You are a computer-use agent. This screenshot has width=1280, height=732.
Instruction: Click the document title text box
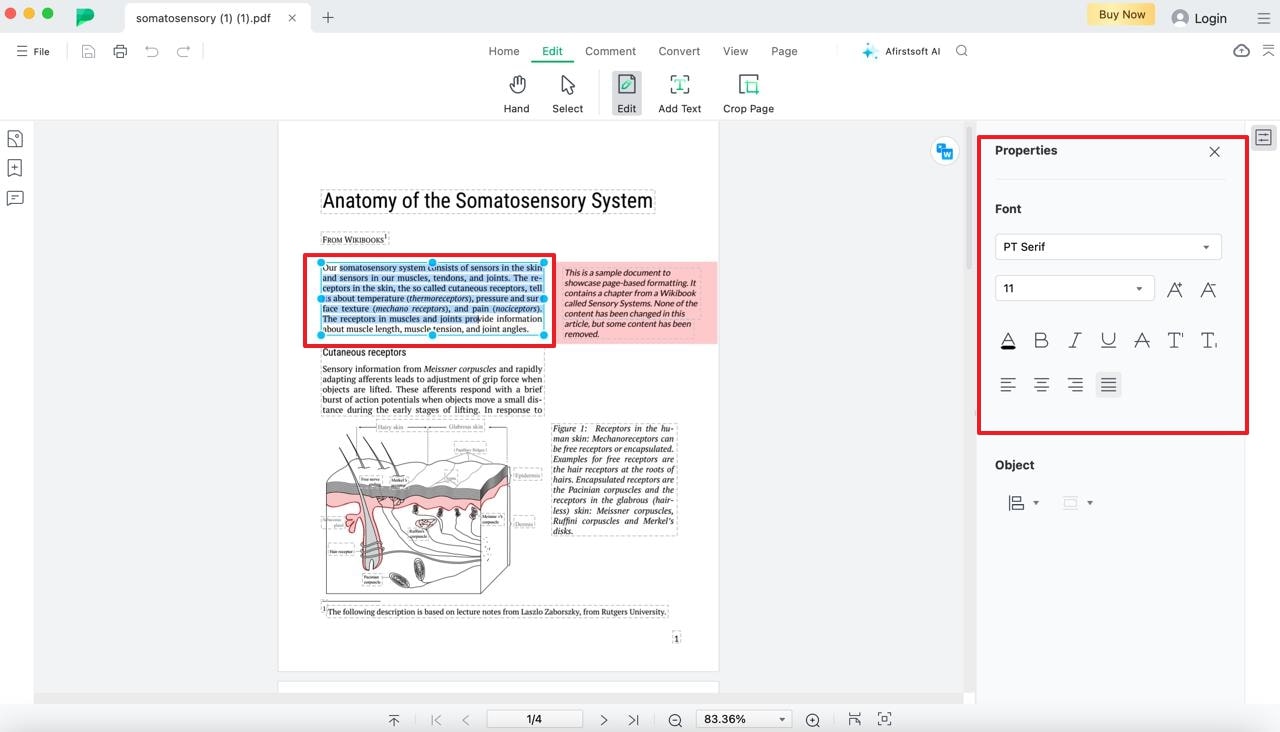488,201
